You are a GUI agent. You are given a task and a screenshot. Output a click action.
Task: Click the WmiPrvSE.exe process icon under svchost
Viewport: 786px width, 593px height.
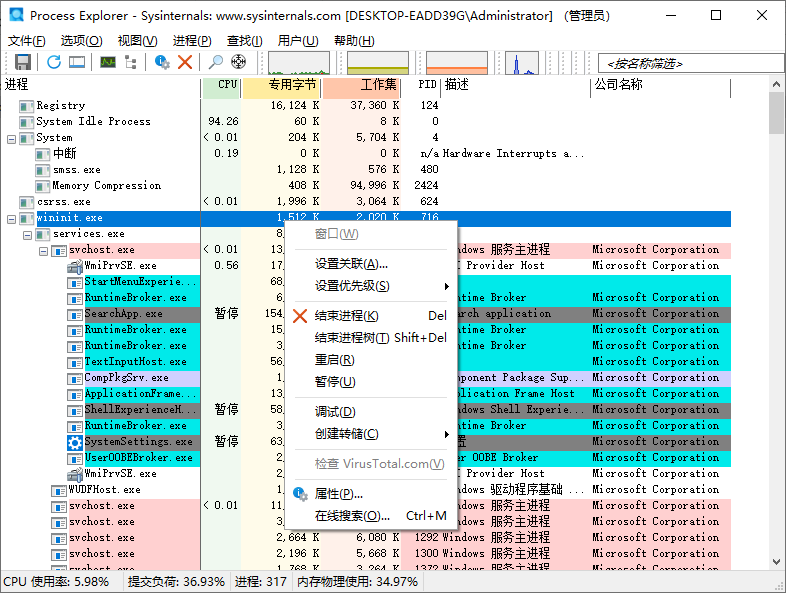click(75, 266)
